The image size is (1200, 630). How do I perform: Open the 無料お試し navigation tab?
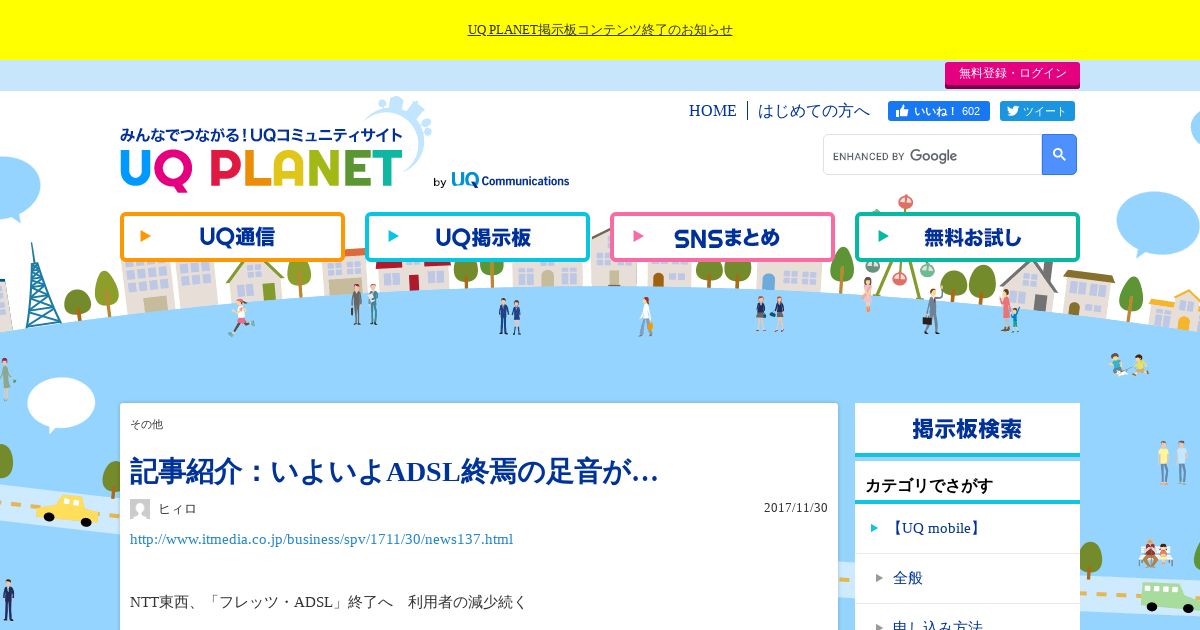pos(967,237)
